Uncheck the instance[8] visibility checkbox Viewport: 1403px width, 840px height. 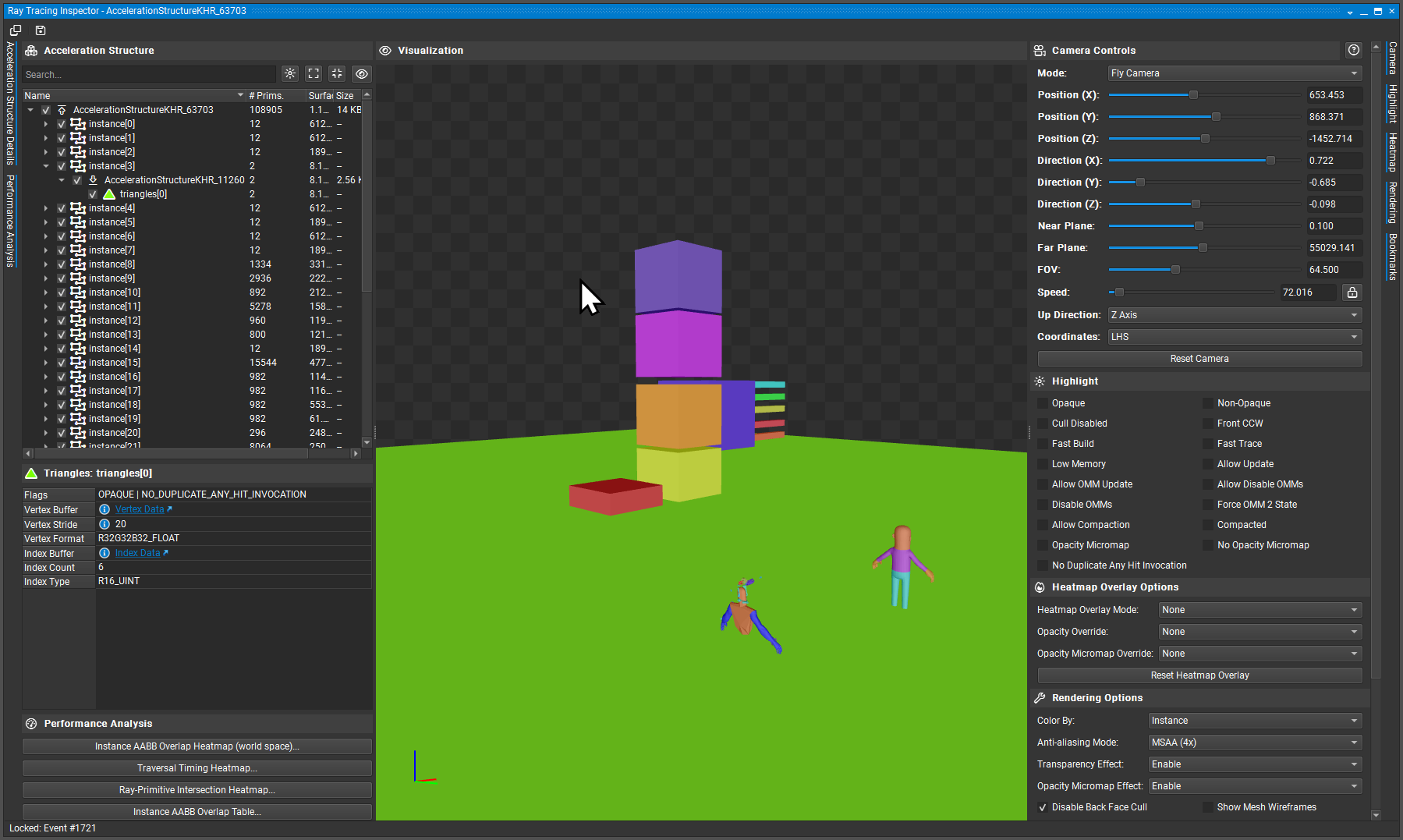pyautogui.click(x=62, y=264)
